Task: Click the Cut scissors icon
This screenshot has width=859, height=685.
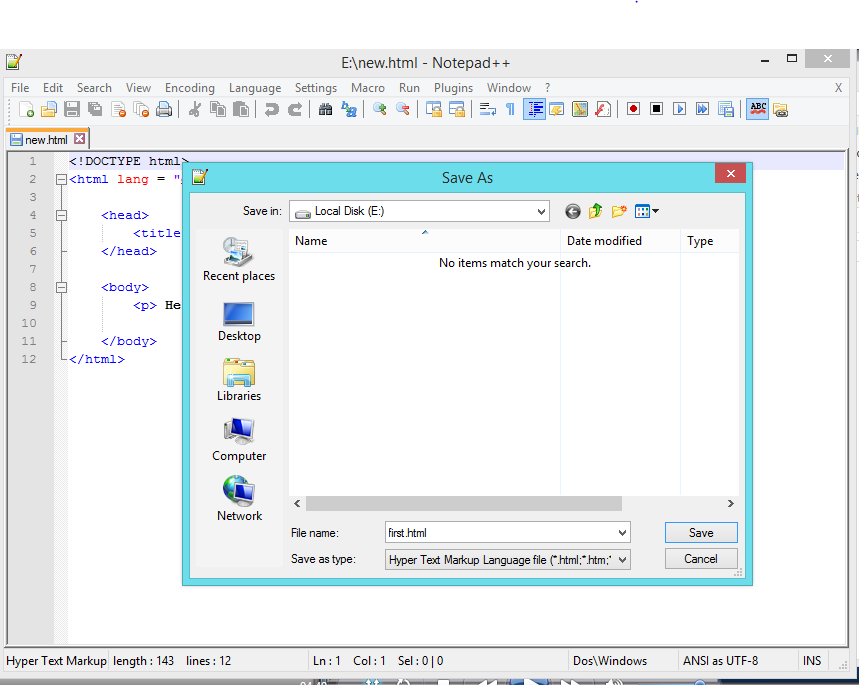Action: tap(194, 110)
